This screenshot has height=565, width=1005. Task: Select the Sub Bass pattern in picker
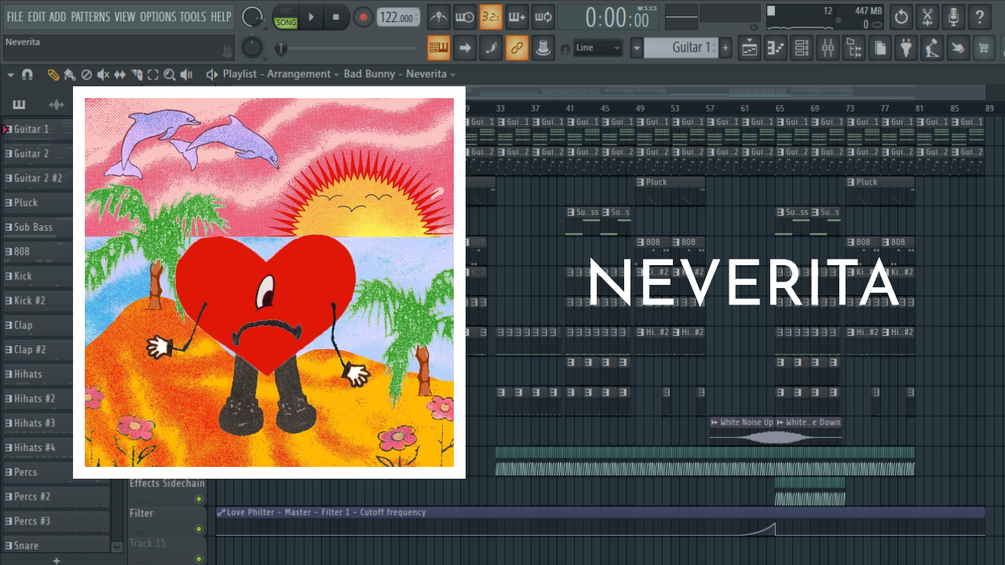pyautogui.click(x=37, y=227)
